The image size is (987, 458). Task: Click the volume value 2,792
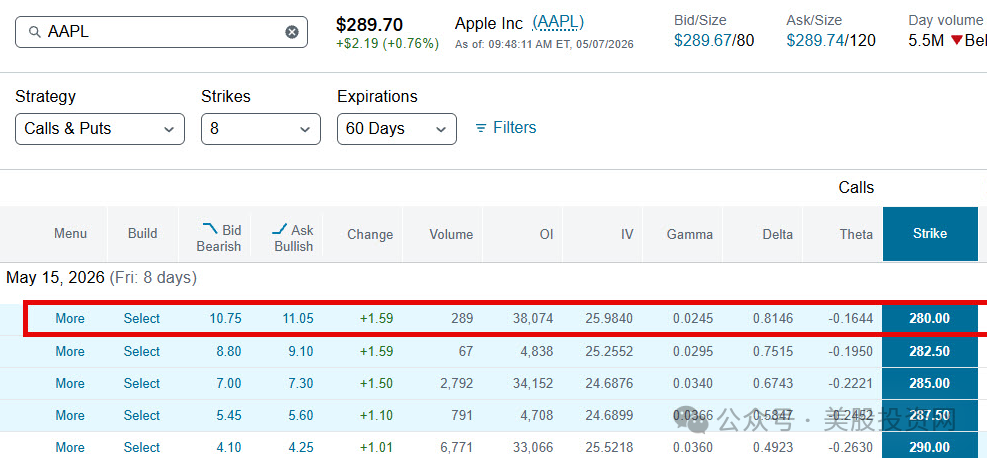click(456, 383)
